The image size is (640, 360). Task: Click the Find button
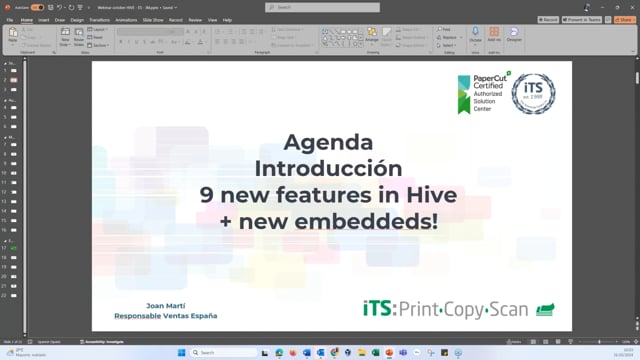pyautogui.click(x=444, y=29)
